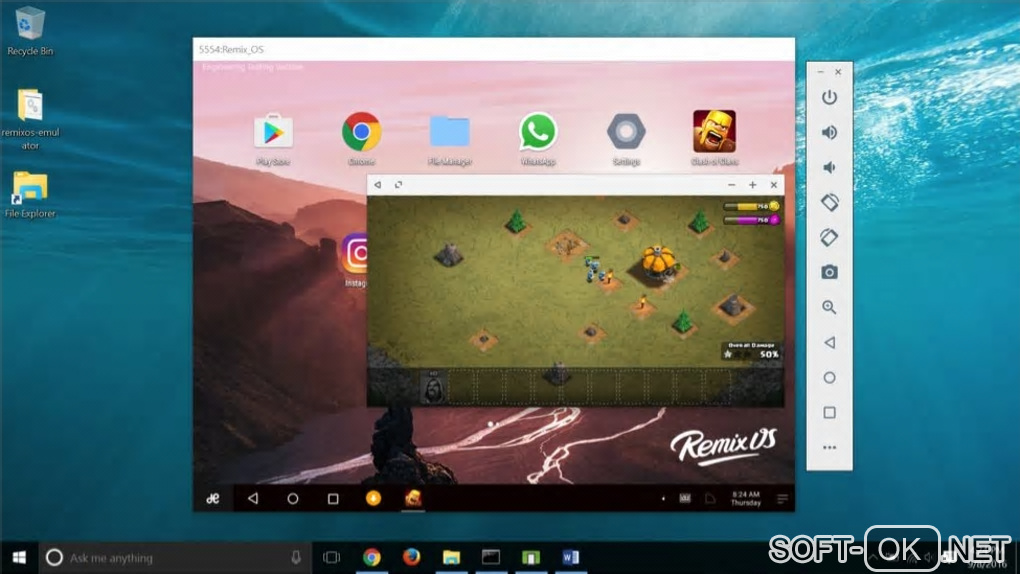This screenshot has width=1020, height=574.
Task: Lower the emulator volume
Action: click(829, 167)
